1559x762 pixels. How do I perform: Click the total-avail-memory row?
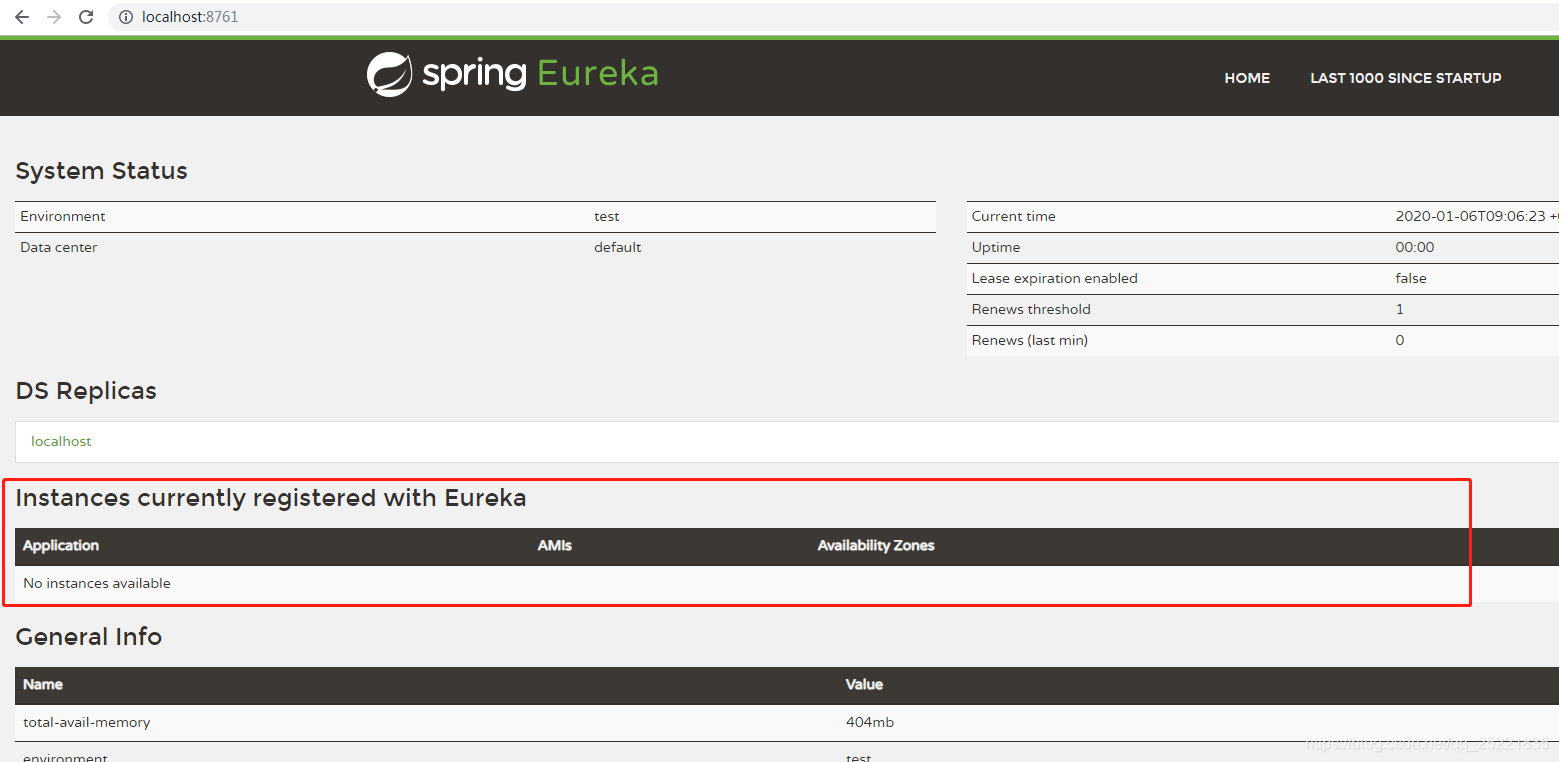click(x=86, y=722)
